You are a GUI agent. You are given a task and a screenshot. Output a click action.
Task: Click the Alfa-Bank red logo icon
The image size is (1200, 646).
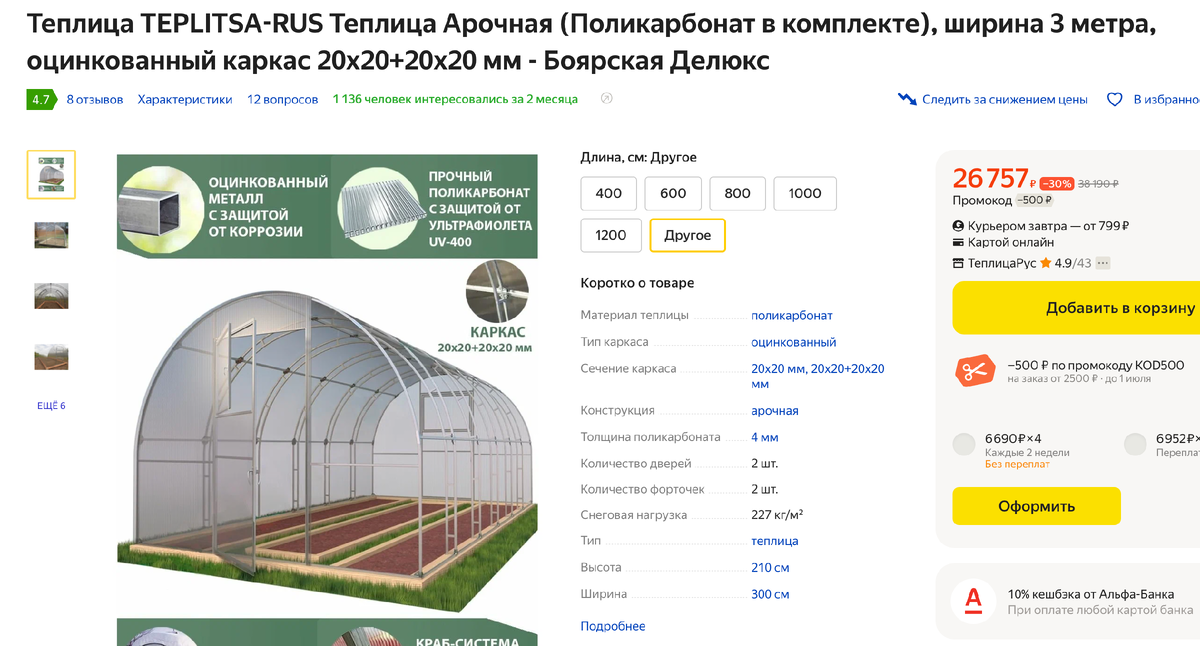[x=973, y=601]
